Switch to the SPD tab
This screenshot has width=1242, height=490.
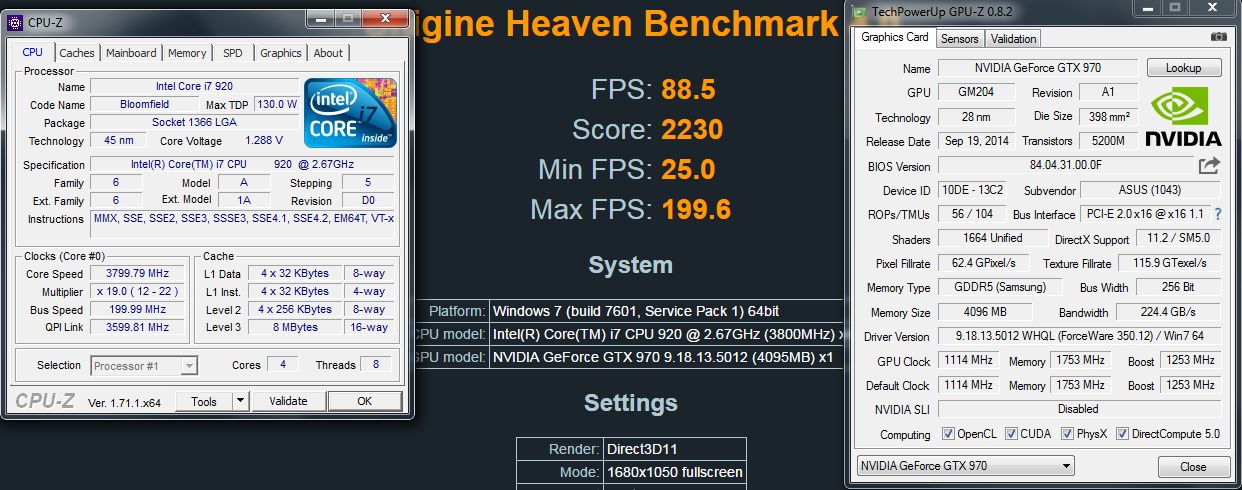[232, 53]
